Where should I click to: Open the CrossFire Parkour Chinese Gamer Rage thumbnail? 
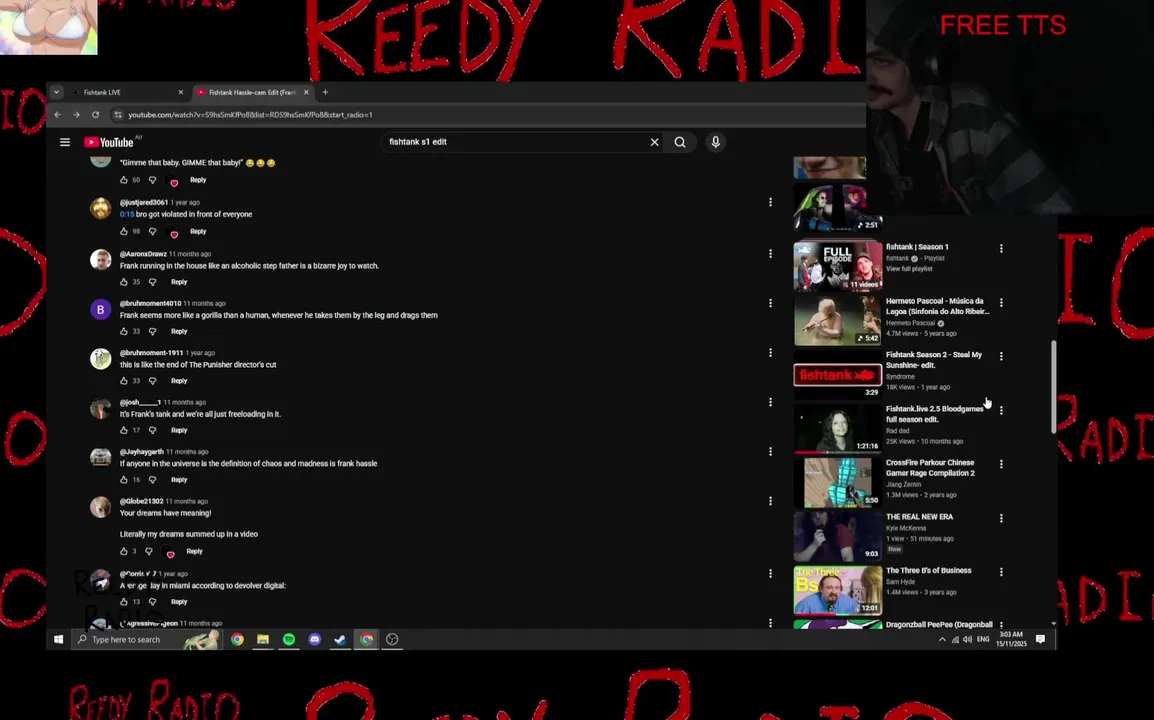838,481
